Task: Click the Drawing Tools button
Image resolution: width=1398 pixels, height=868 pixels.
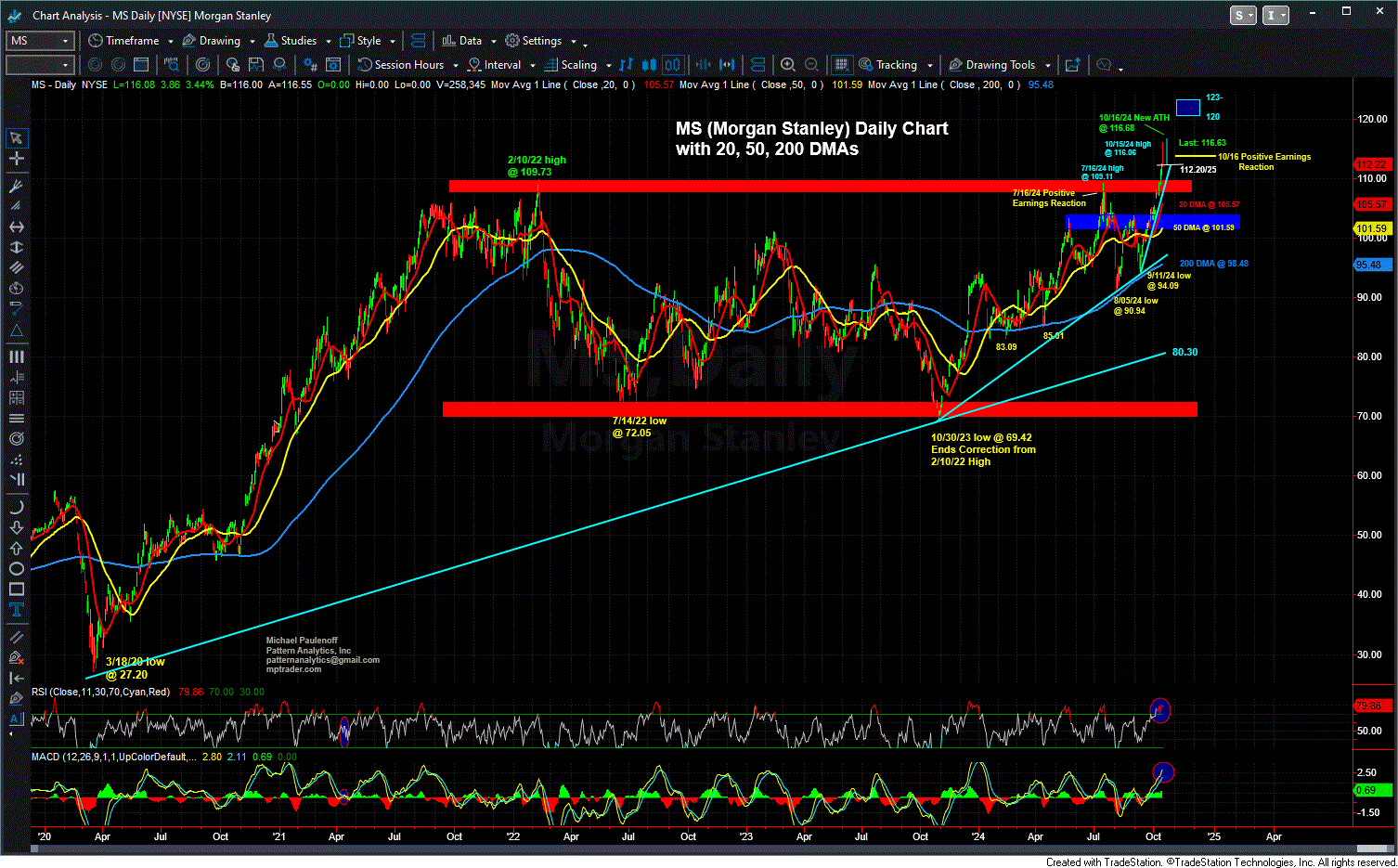Action: [992, 65]
